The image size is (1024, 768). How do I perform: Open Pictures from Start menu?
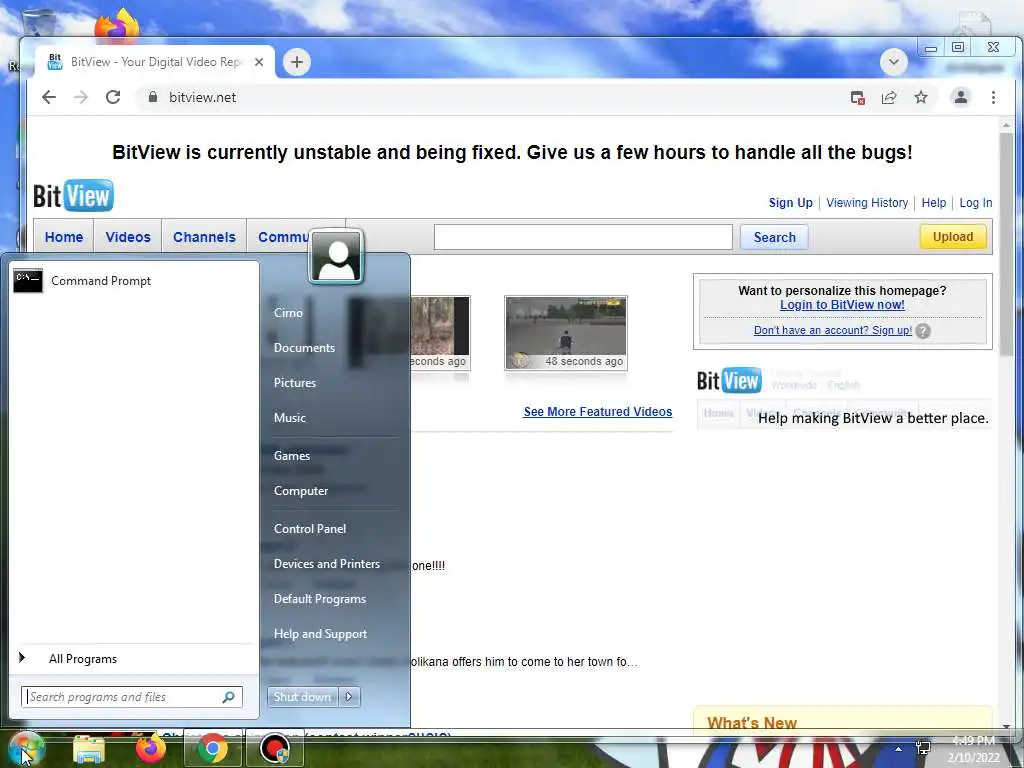click(x=295, y=383)
